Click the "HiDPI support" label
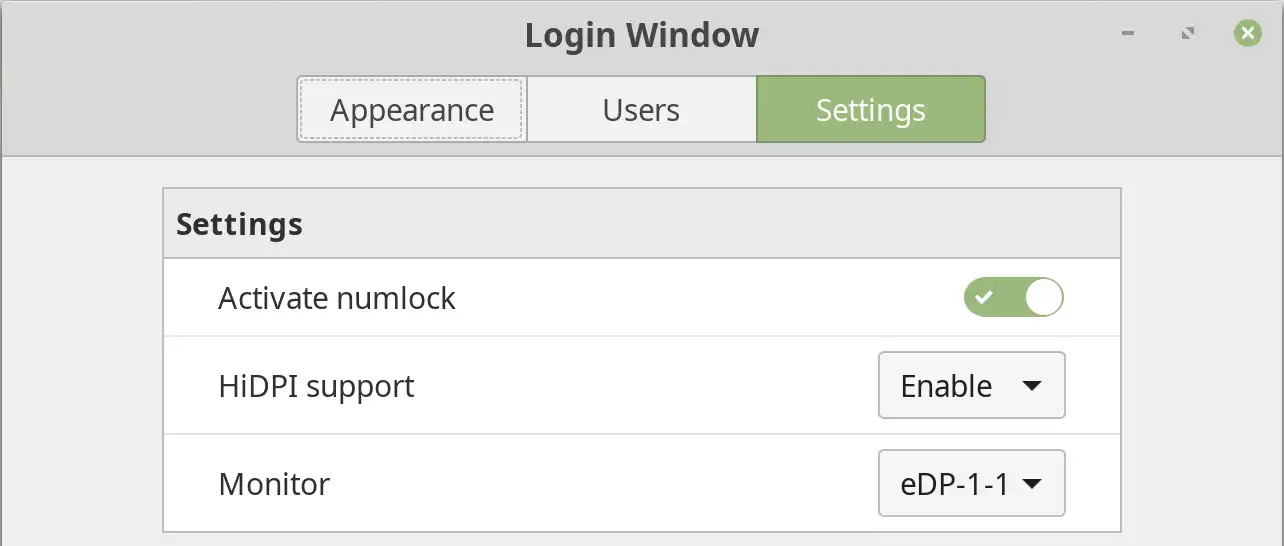Viewport: 1284px width, 546px height. tap(316, 386)
